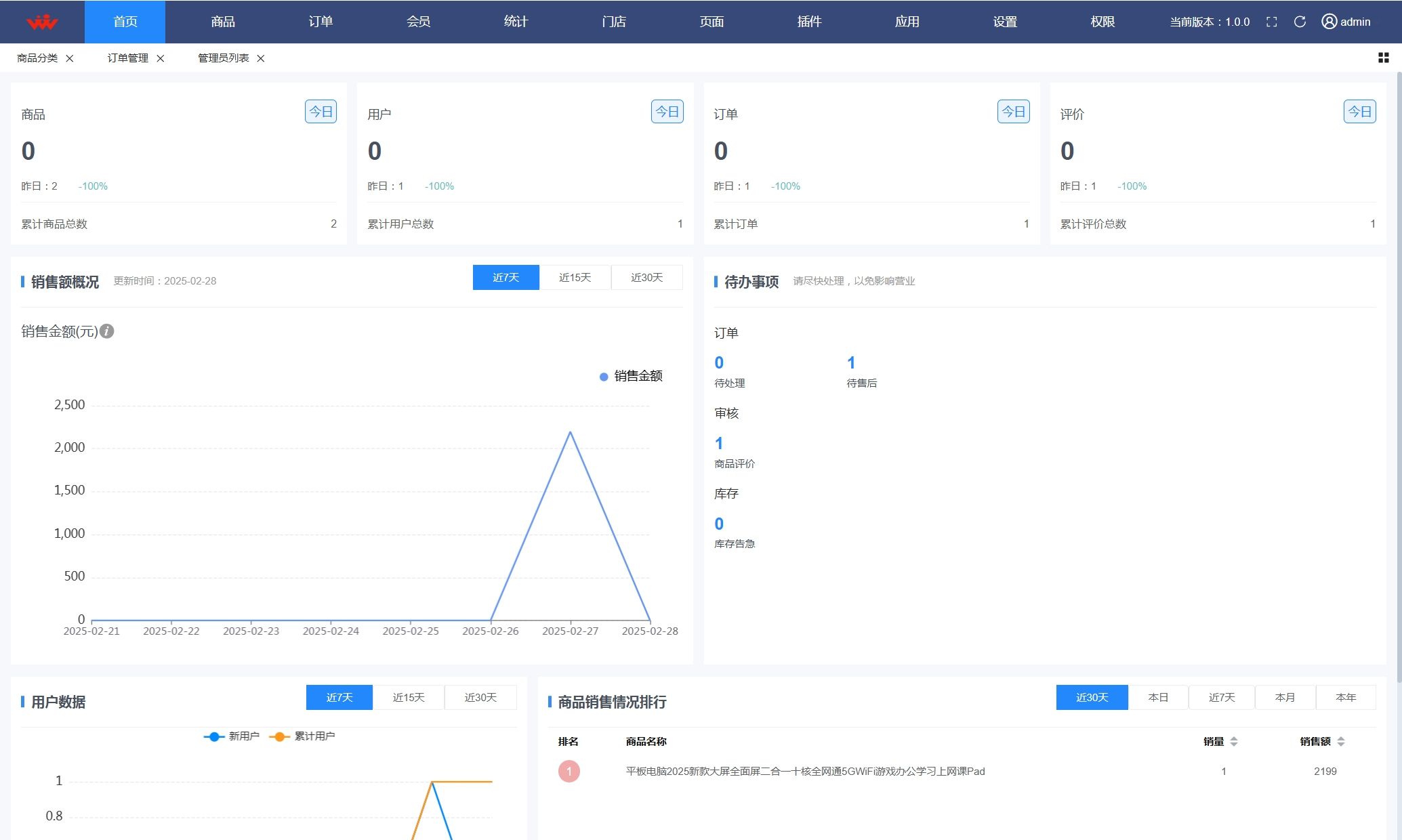Screen dimensions: 1402x840
Task: Click sales amount info icon
Action: point(107,331)
